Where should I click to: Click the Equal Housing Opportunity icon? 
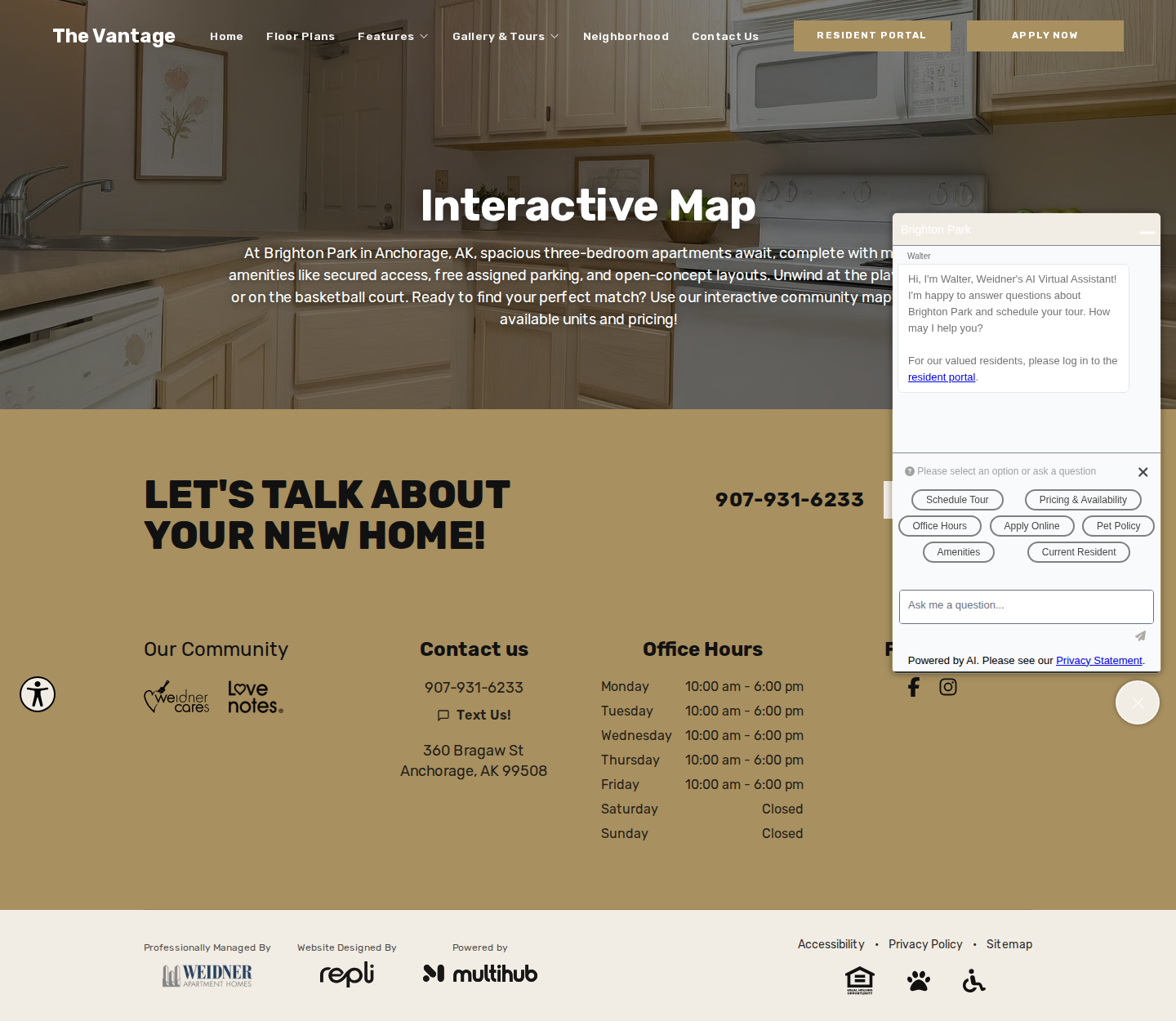pos(860,980)
